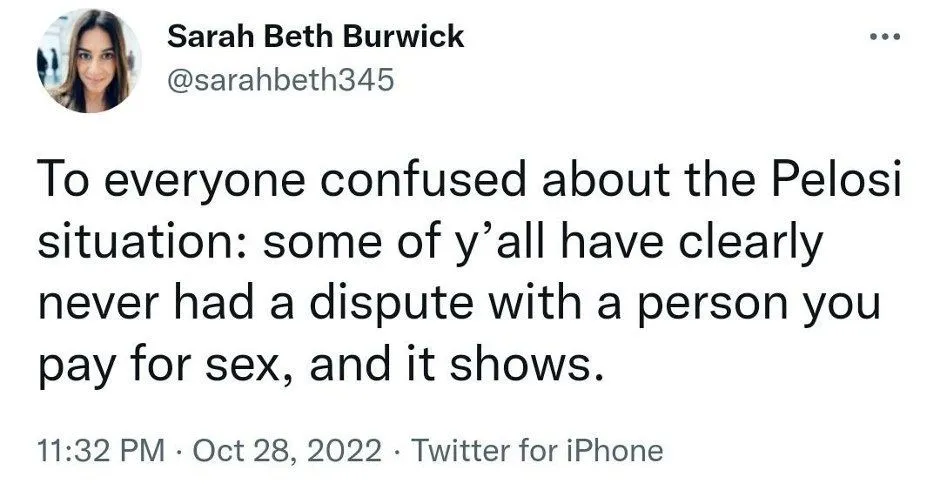
Task: Click the 11:32 PM timestamp
Action: click(x=101, y=451)
